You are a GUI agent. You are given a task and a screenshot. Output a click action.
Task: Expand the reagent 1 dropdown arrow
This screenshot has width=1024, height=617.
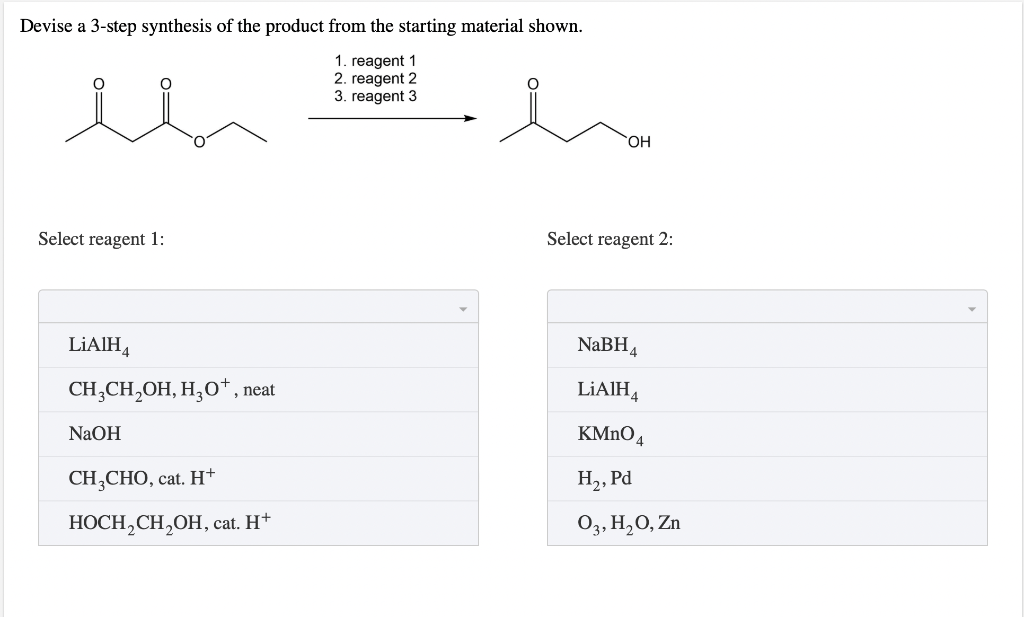tap(463, 306)
